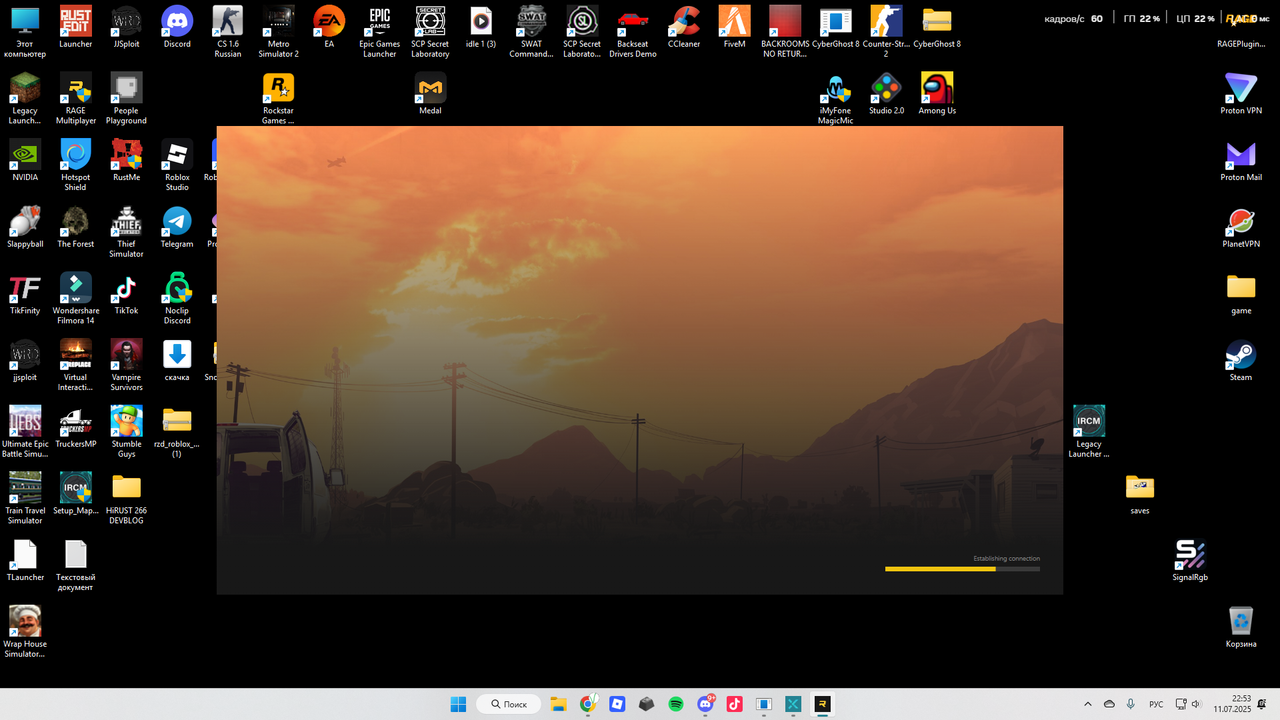
Task: Open the Backseat Drivers Demo shortcut
Action: [x=633, y=32]
